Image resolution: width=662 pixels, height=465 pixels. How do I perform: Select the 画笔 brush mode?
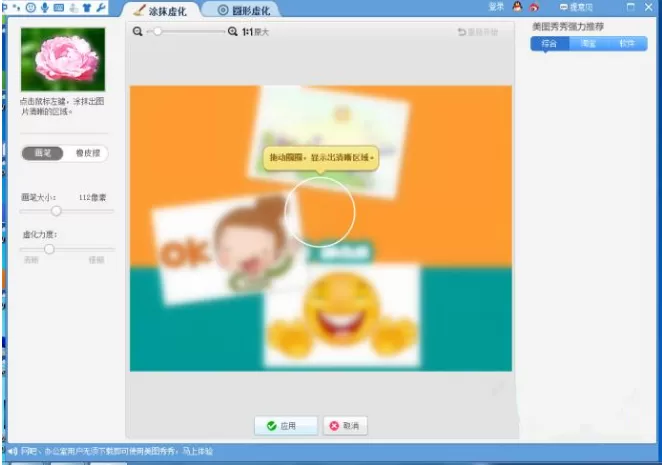[43, 153]
